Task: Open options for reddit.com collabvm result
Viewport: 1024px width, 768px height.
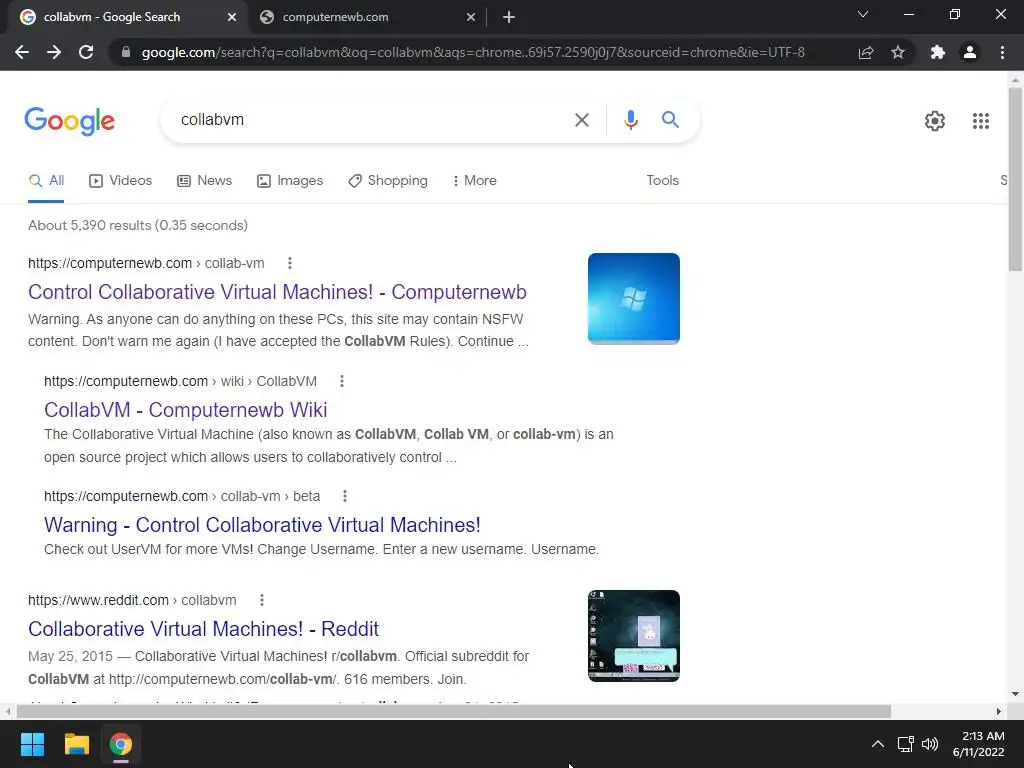Action: tap(262, 600)
